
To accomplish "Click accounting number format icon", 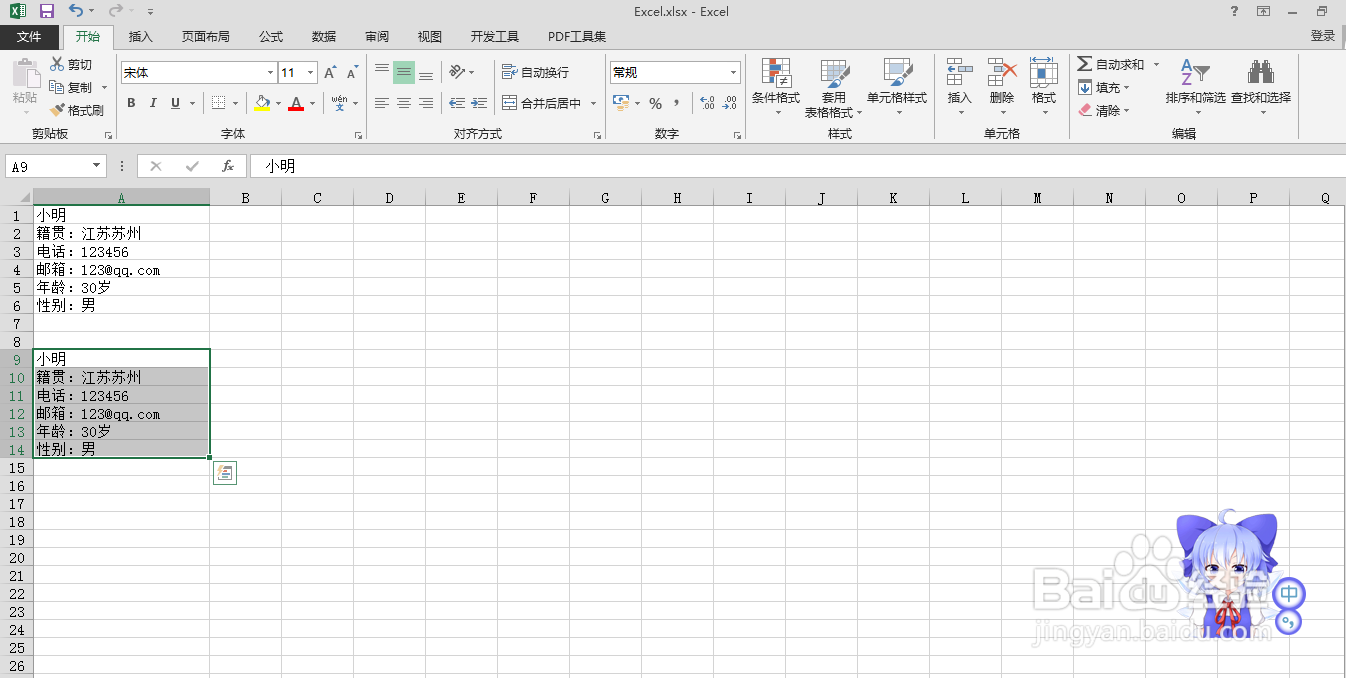I will [x=619, y=103].
